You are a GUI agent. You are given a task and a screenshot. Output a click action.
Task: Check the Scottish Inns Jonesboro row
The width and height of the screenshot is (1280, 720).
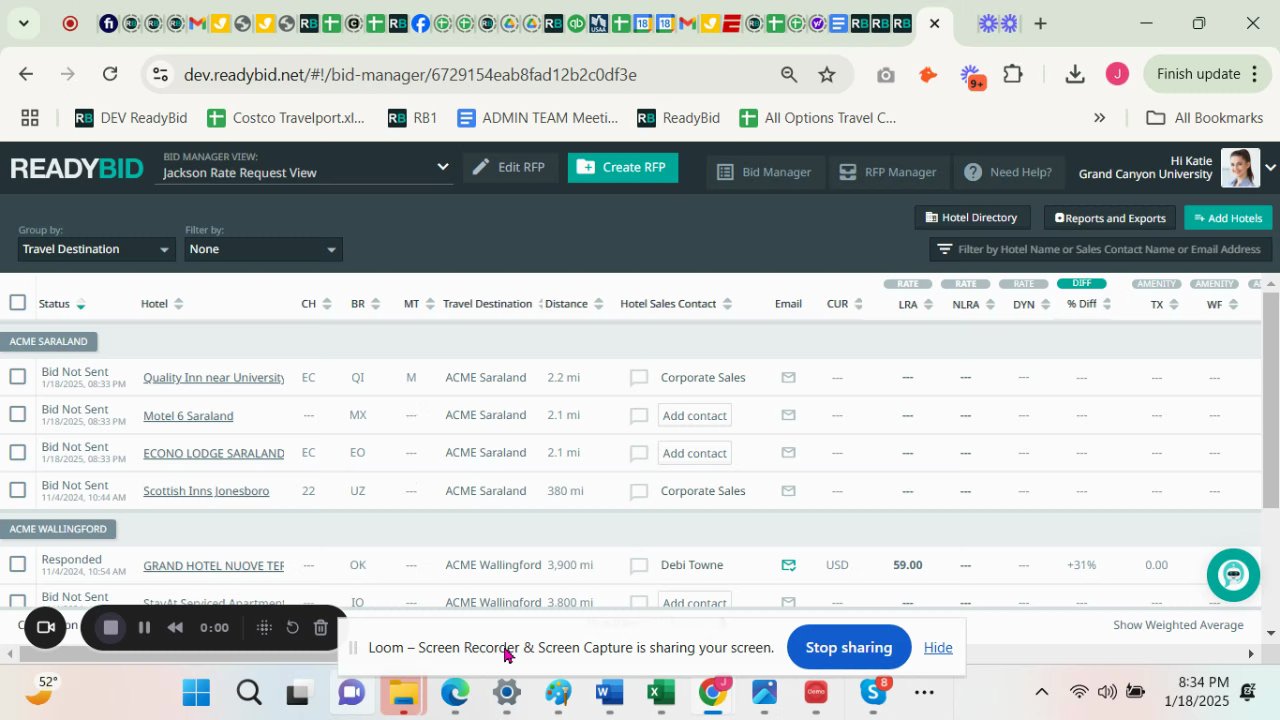17,490
